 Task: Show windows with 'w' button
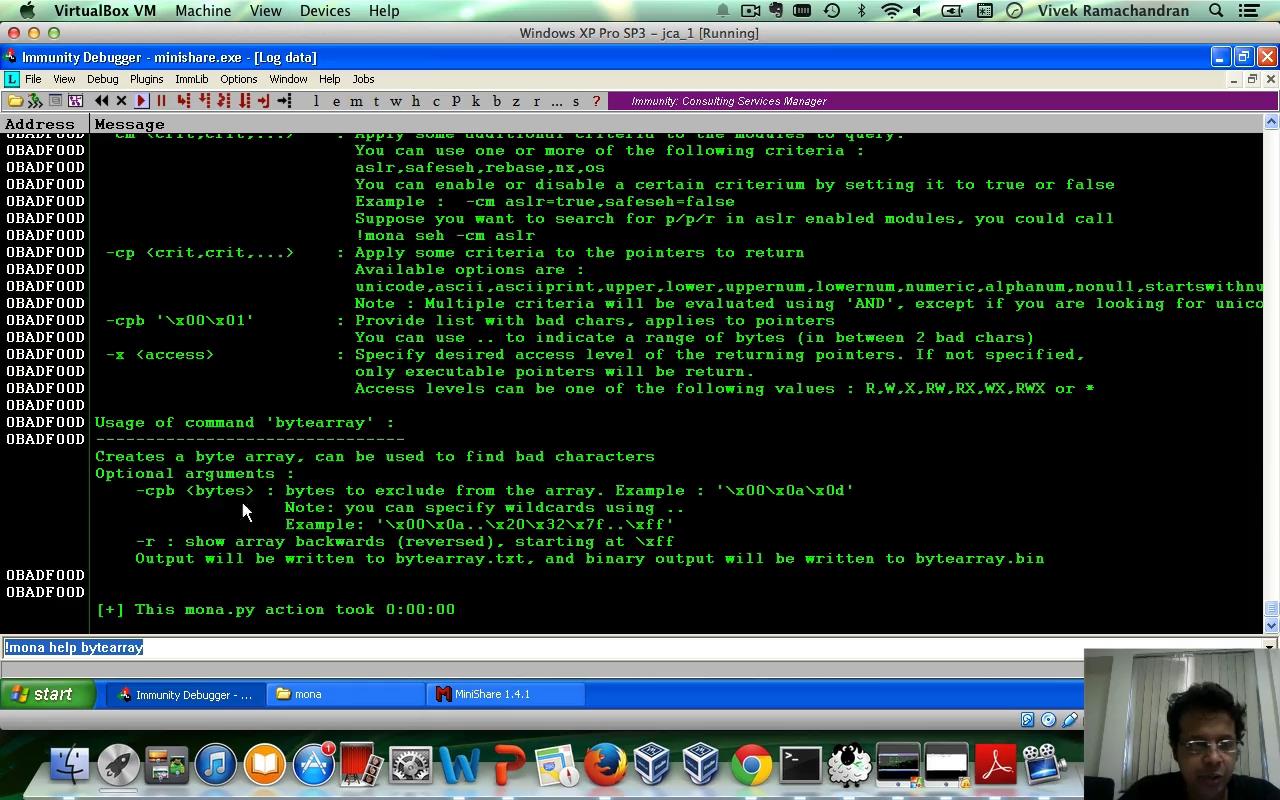click(x=396, y=101)
